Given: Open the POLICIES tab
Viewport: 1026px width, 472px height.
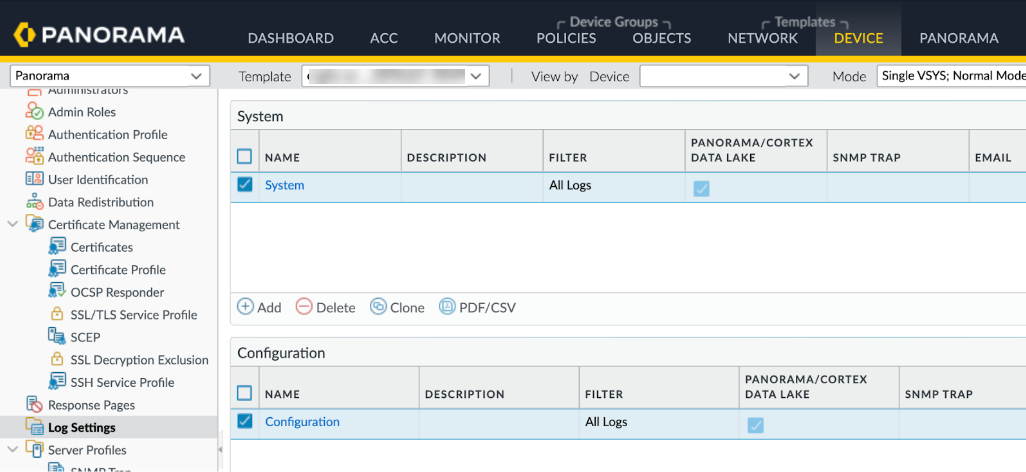Looking at the screenshot, I should click(x=566, y=38).
